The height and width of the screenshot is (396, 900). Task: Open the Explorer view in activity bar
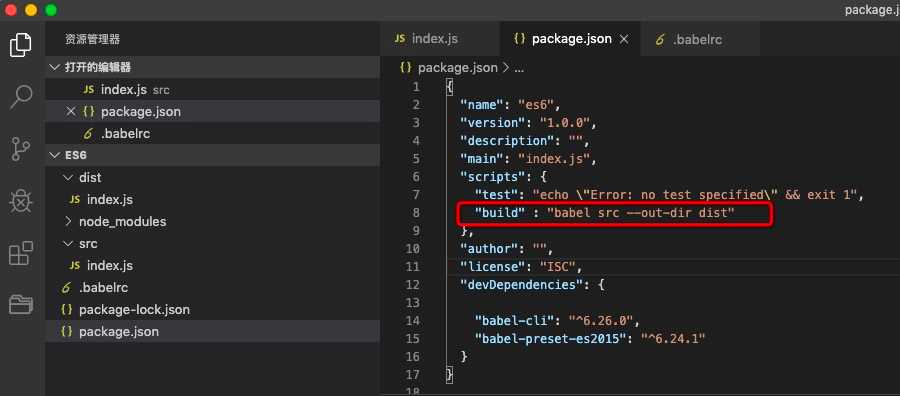(21, 45)
